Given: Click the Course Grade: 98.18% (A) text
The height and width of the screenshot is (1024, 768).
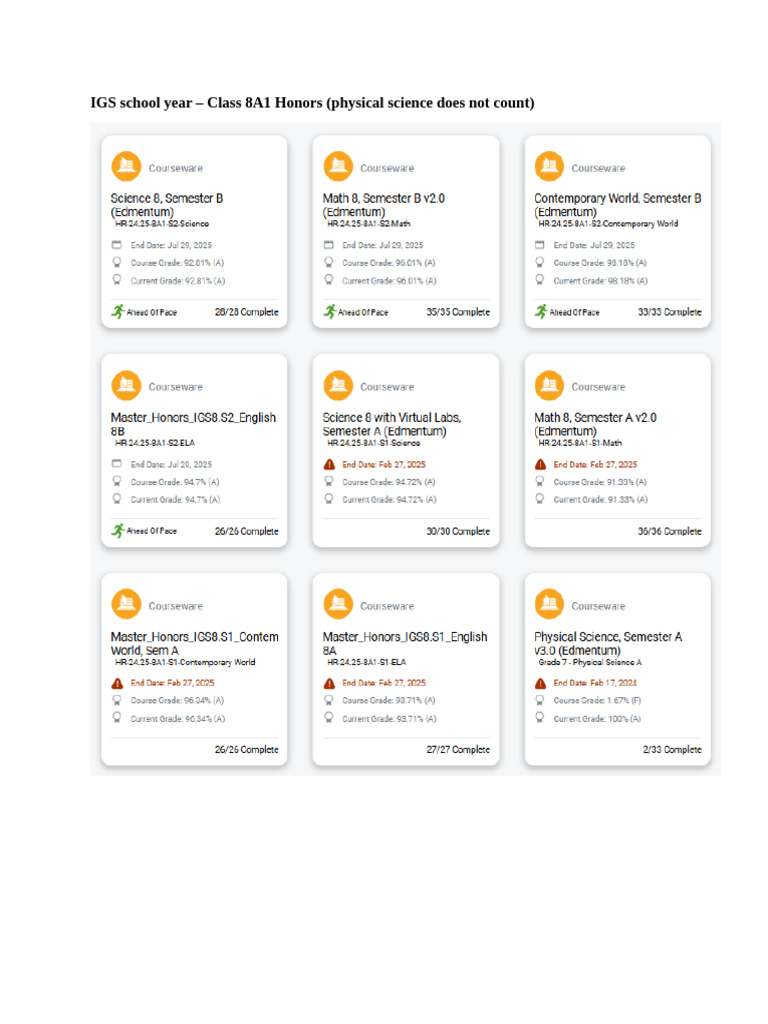Looking at the screenshot, I should tap(600, 263).
